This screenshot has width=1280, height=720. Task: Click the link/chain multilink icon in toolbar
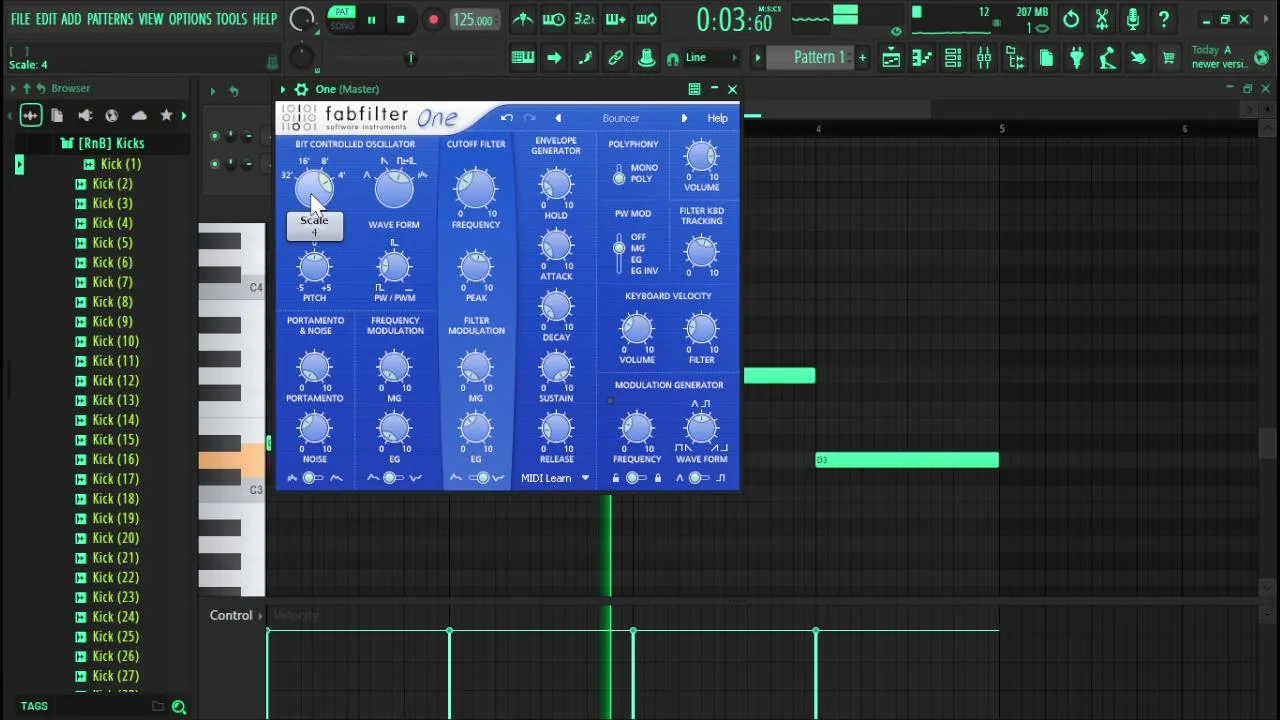616,58
